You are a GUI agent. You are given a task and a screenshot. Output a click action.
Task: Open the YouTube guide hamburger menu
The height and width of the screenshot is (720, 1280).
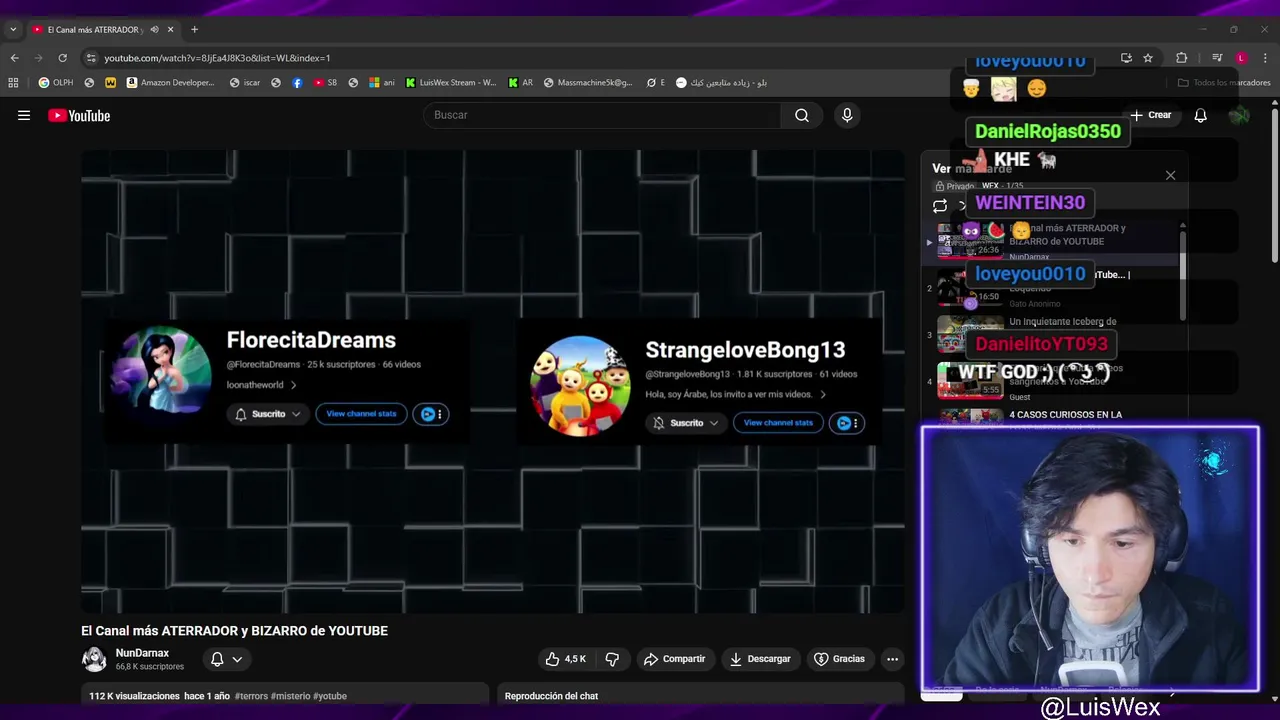coord(24,116)
